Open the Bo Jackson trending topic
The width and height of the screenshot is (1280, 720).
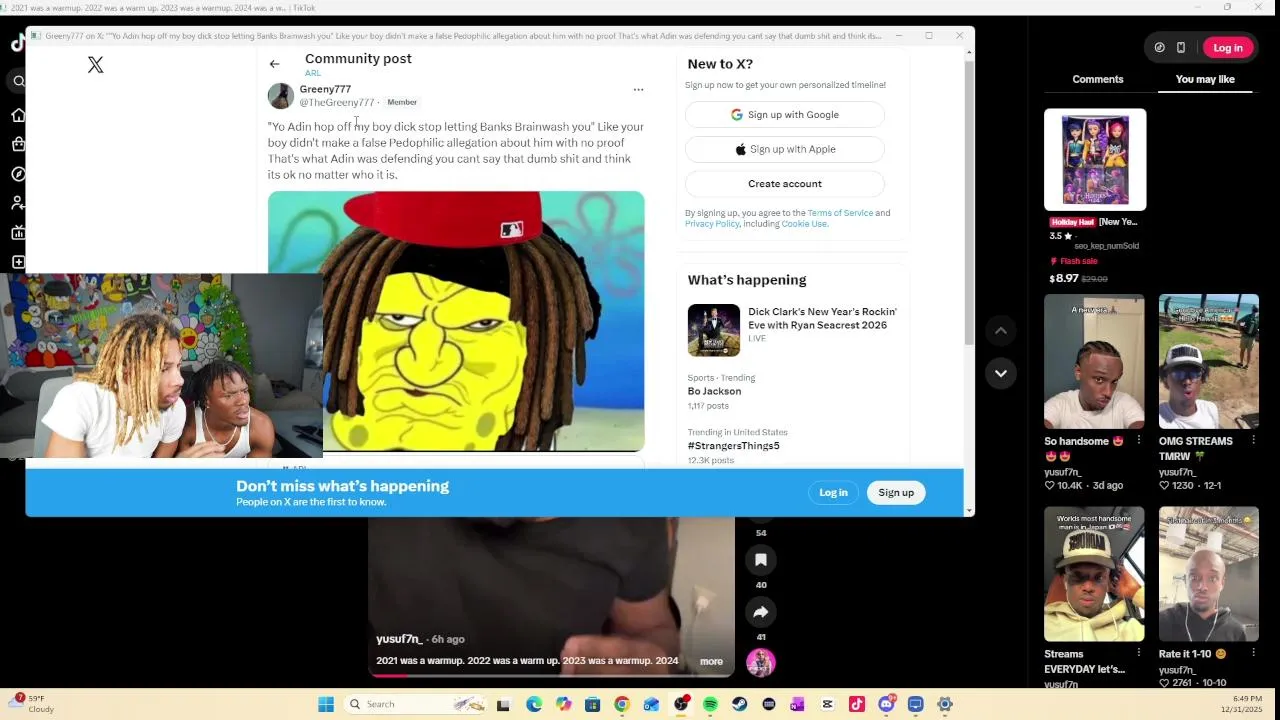pos(714,391)
